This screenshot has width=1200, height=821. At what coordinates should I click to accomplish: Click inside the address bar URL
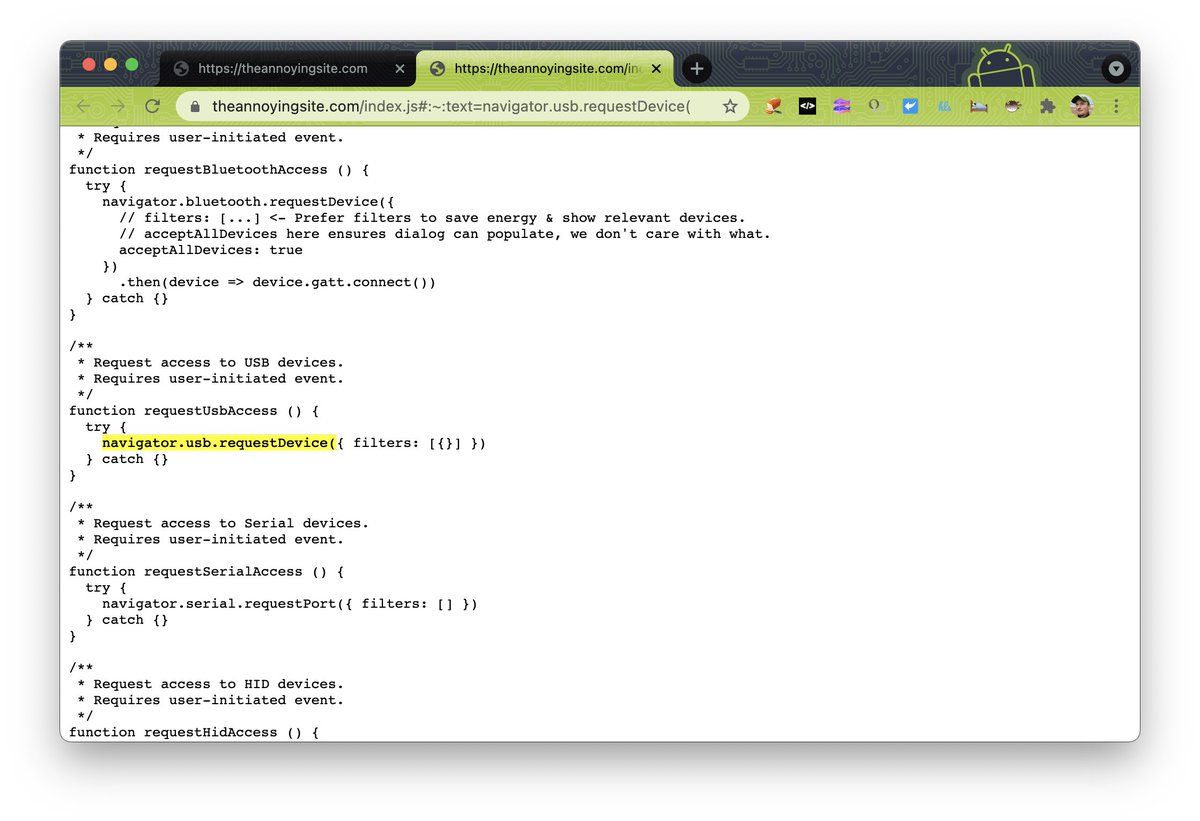click(x=400, y=105)
